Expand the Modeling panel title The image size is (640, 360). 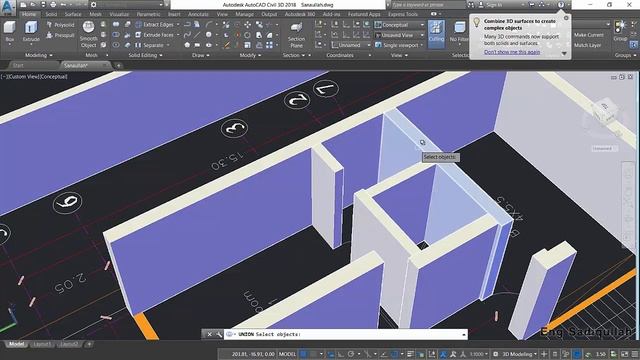click(39, 55)
